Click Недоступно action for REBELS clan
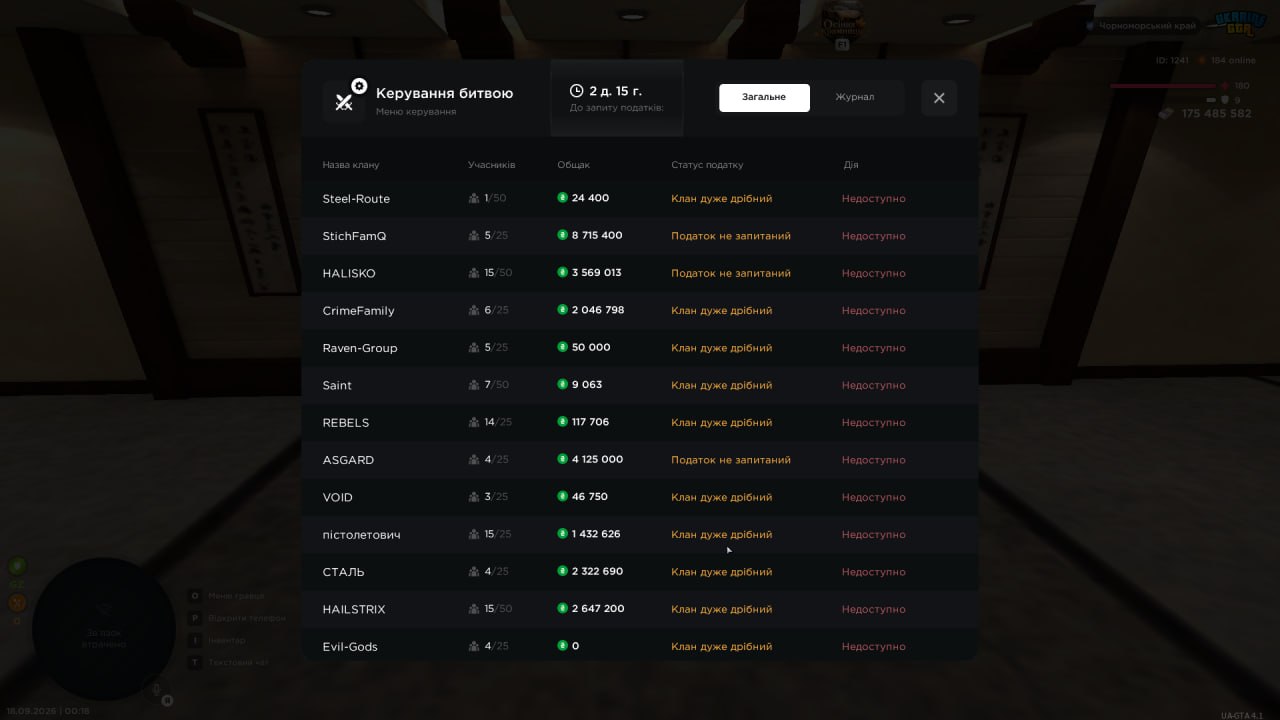Image resolution: width=1280 pixels, height=720 pixels. [x=873, y=422]
